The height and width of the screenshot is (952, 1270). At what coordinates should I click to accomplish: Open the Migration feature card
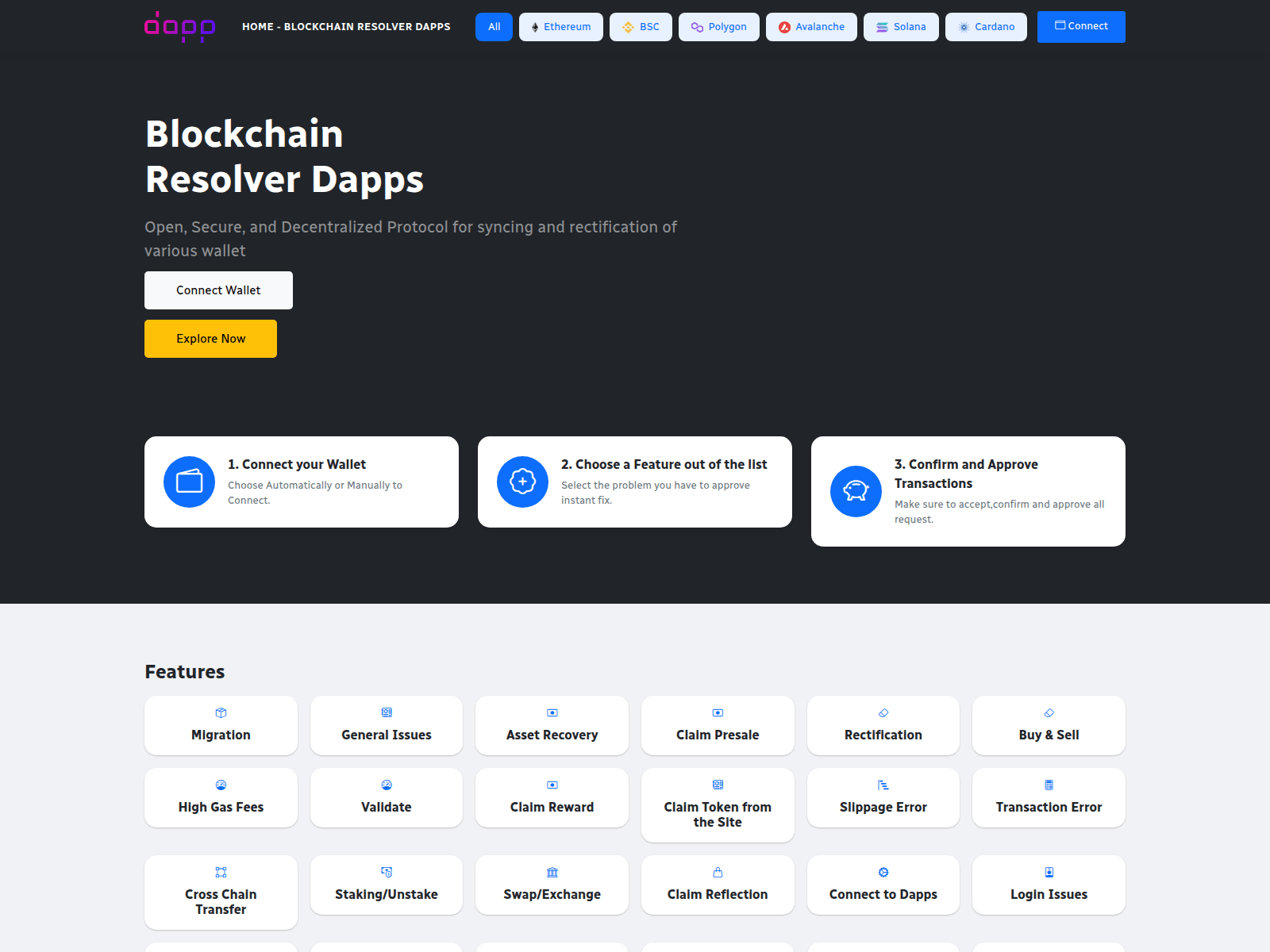[x=221, y=725]
